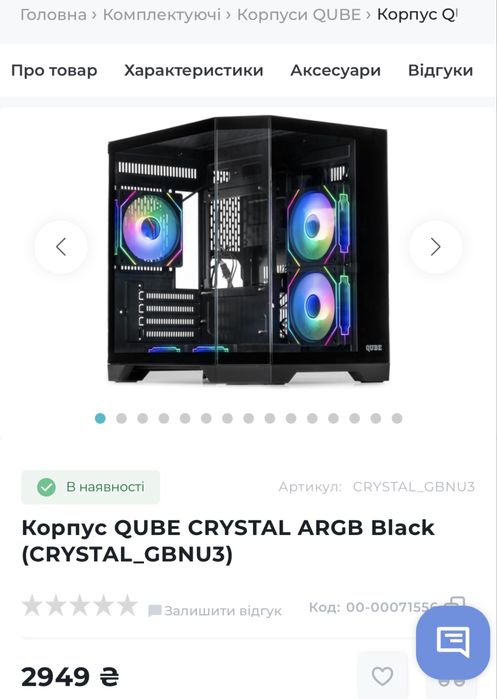The image size is (497, 699).
Task: Open Корпуси QUBE breadcrumb link
Action: [x=299, y=15]
